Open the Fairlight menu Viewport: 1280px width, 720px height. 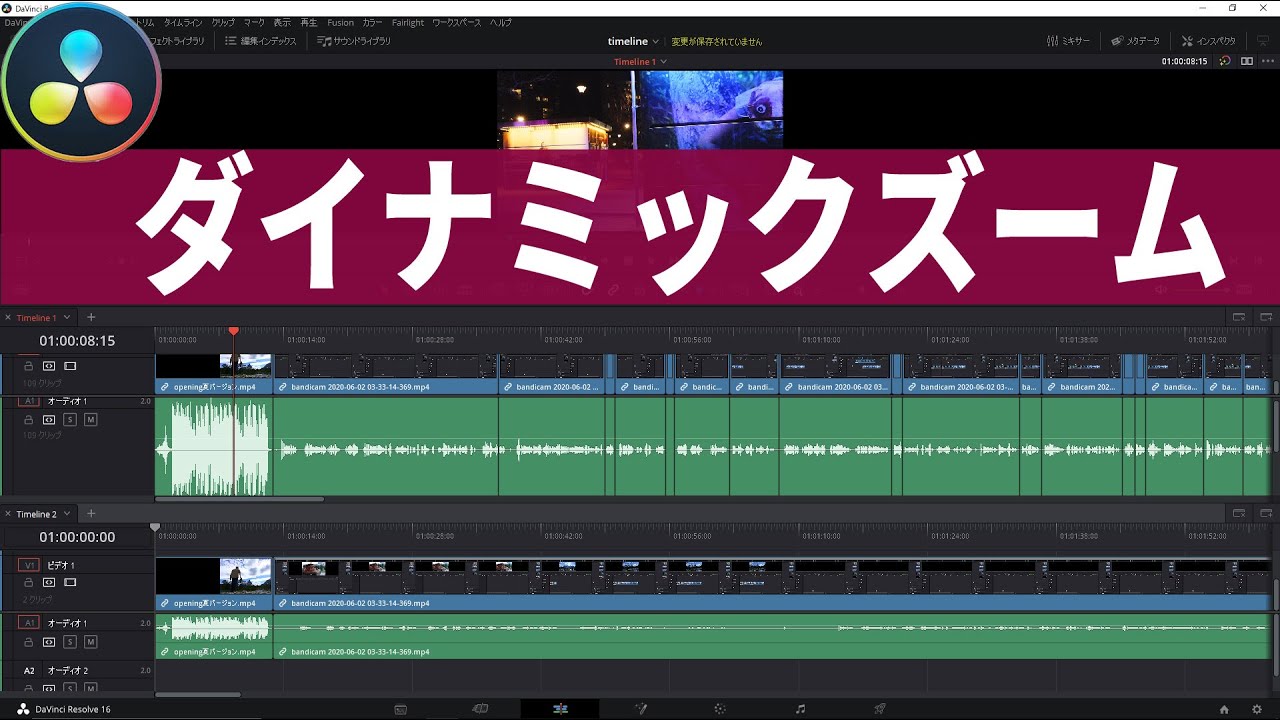click(x=408, y=22)
